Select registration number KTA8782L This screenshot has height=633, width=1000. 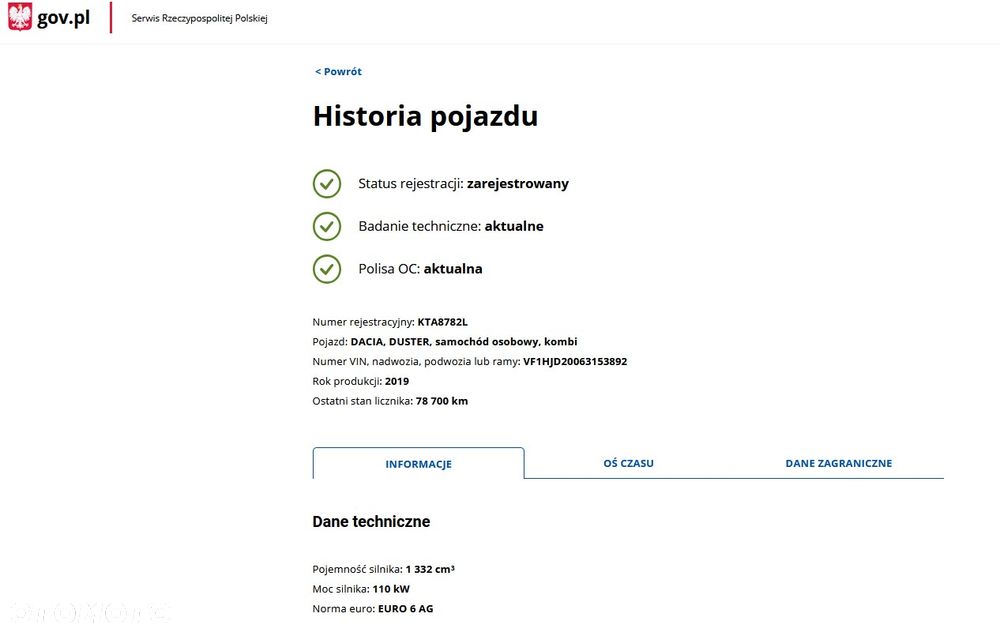[443, 322]
